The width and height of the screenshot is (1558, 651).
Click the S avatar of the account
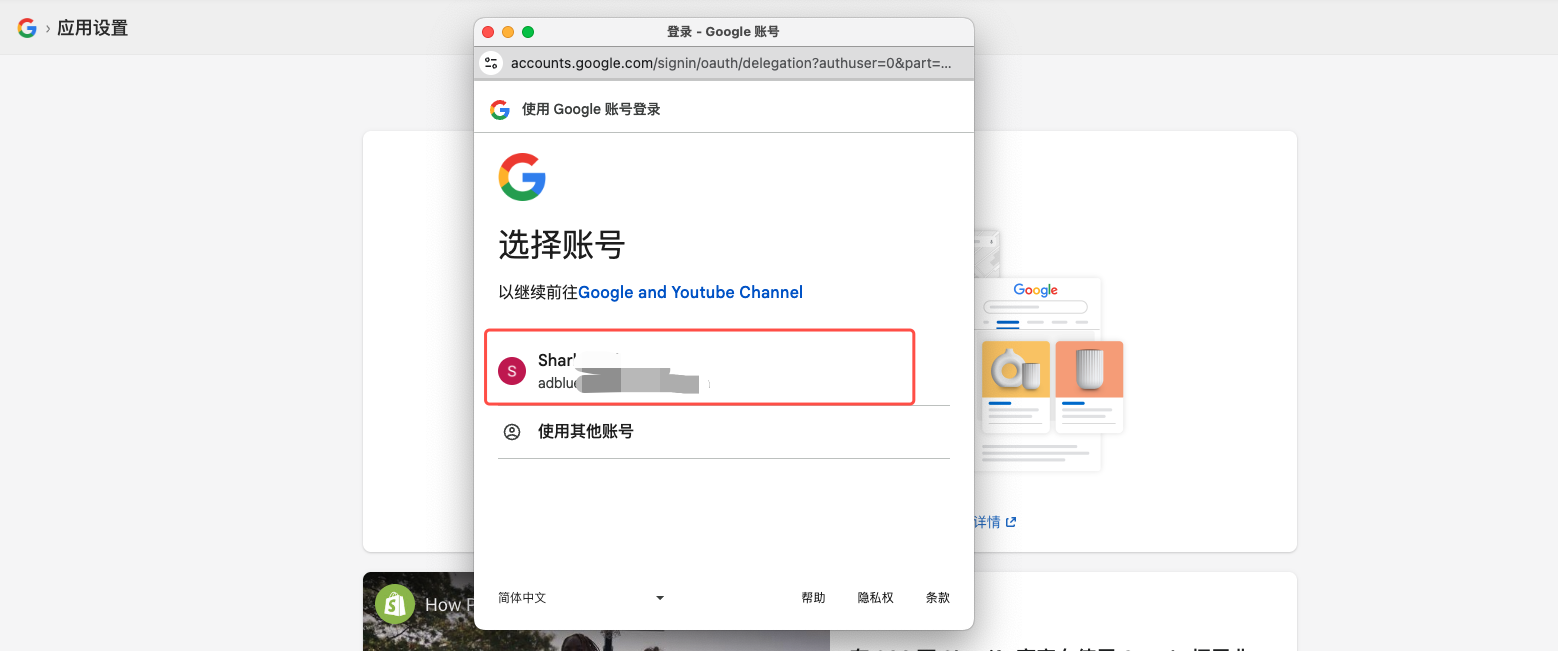512,371
